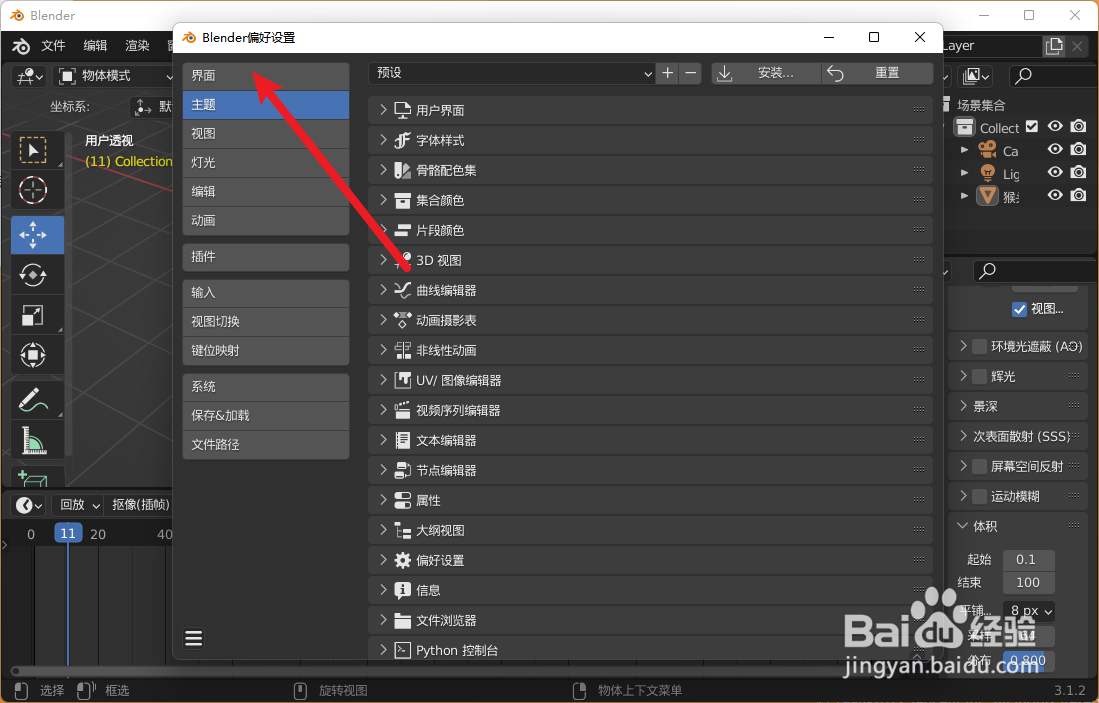Enable 运动模糊 checkbox
The height and width of the screenshot is (703, 1099).
pos(980,496)
